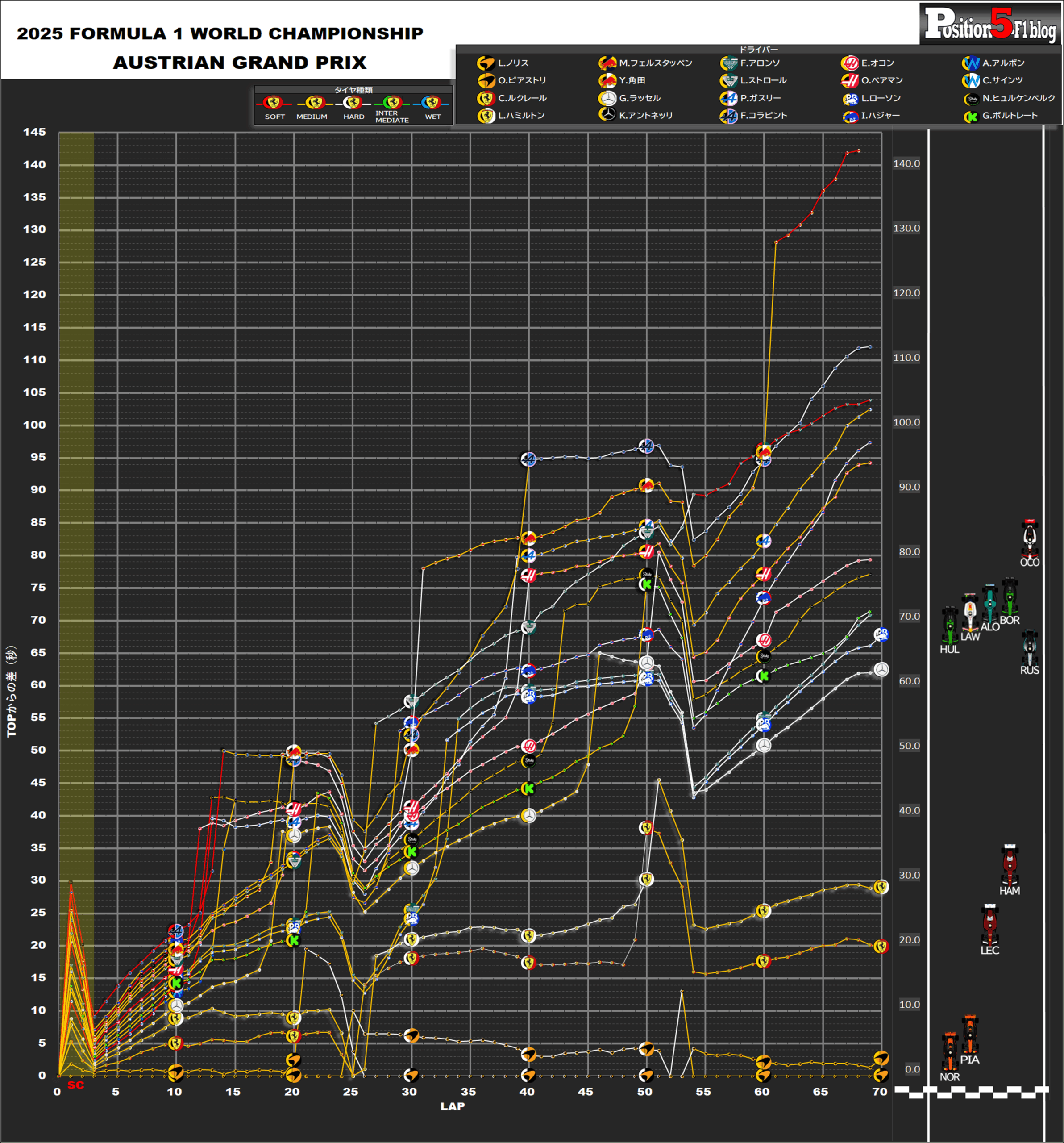Click the Position5 F1 blog logo

coord(990,24)
